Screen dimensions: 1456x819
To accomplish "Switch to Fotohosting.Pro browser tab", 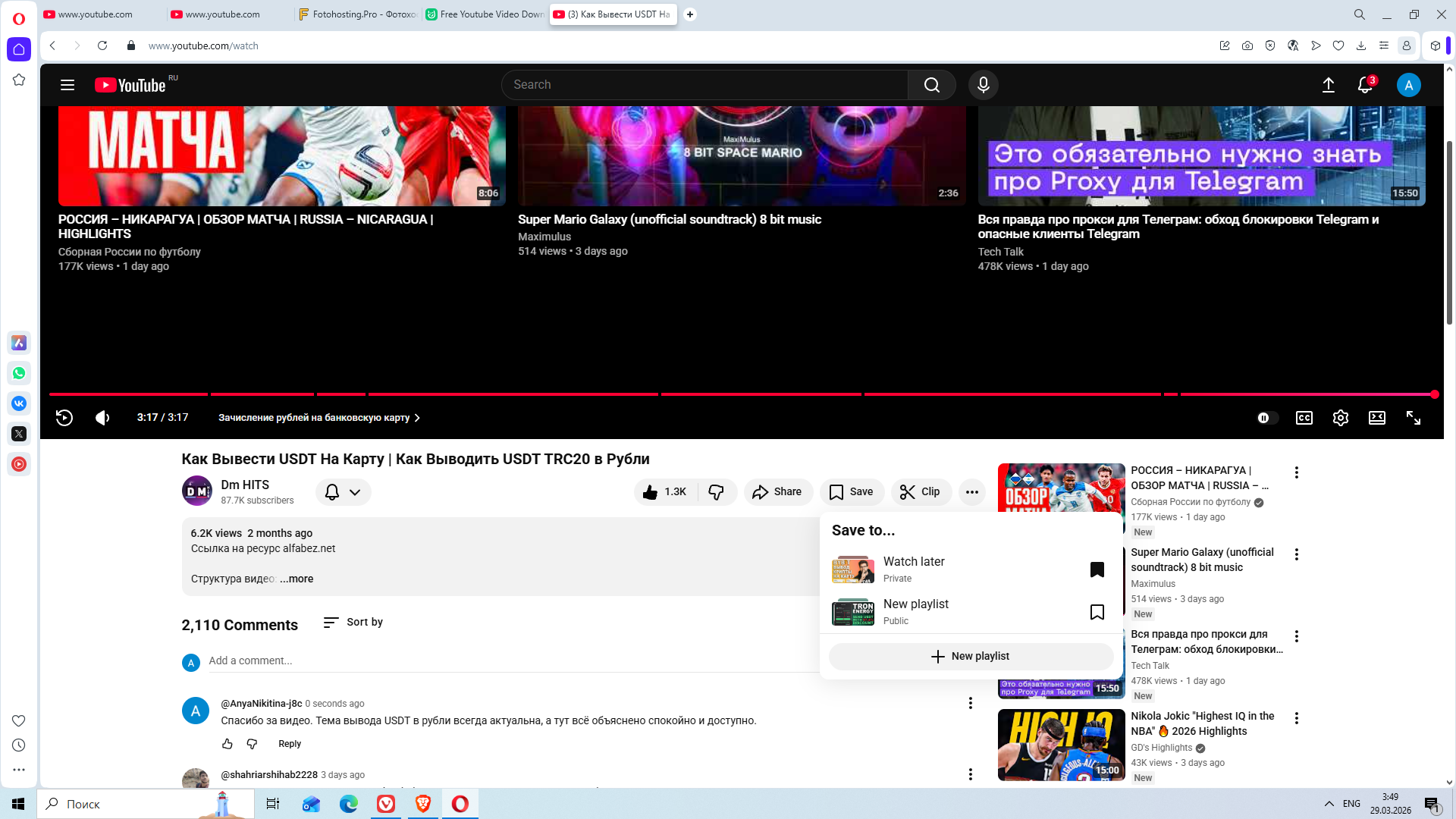I will [x=358, y=14].
